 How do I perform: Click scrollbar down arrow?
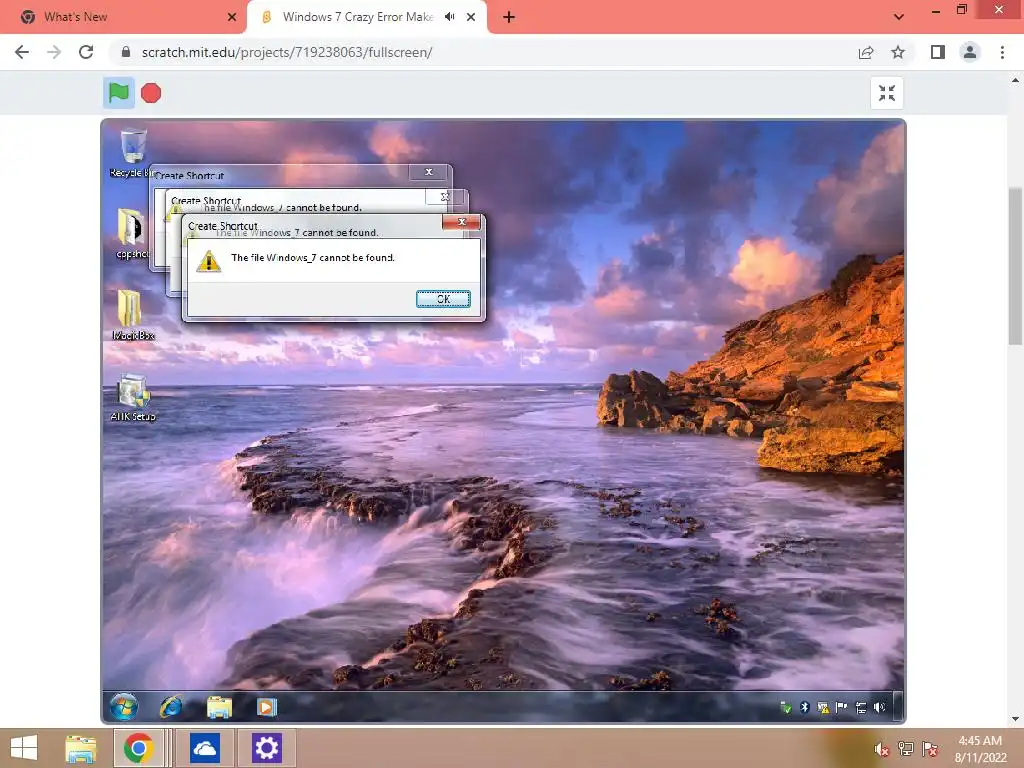(x=1015, y=719)
